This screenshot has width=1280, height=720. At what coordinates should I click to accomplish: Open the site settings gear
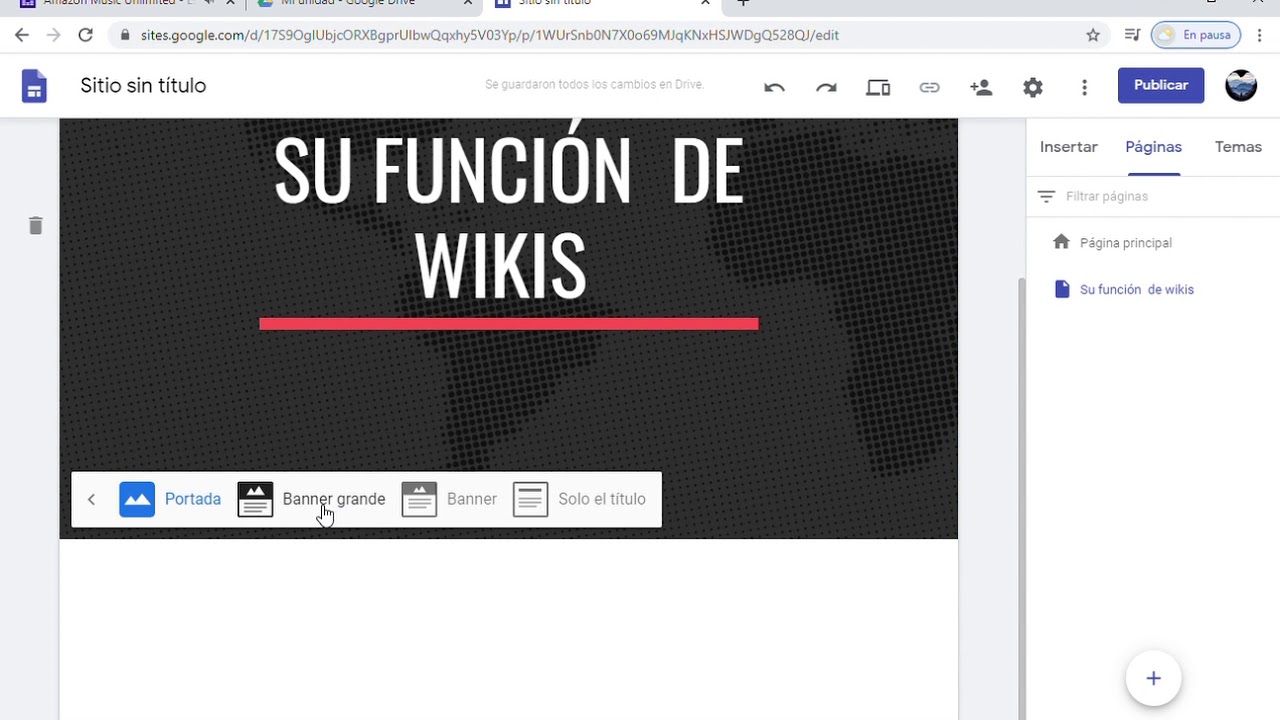tap(1033, 87)
